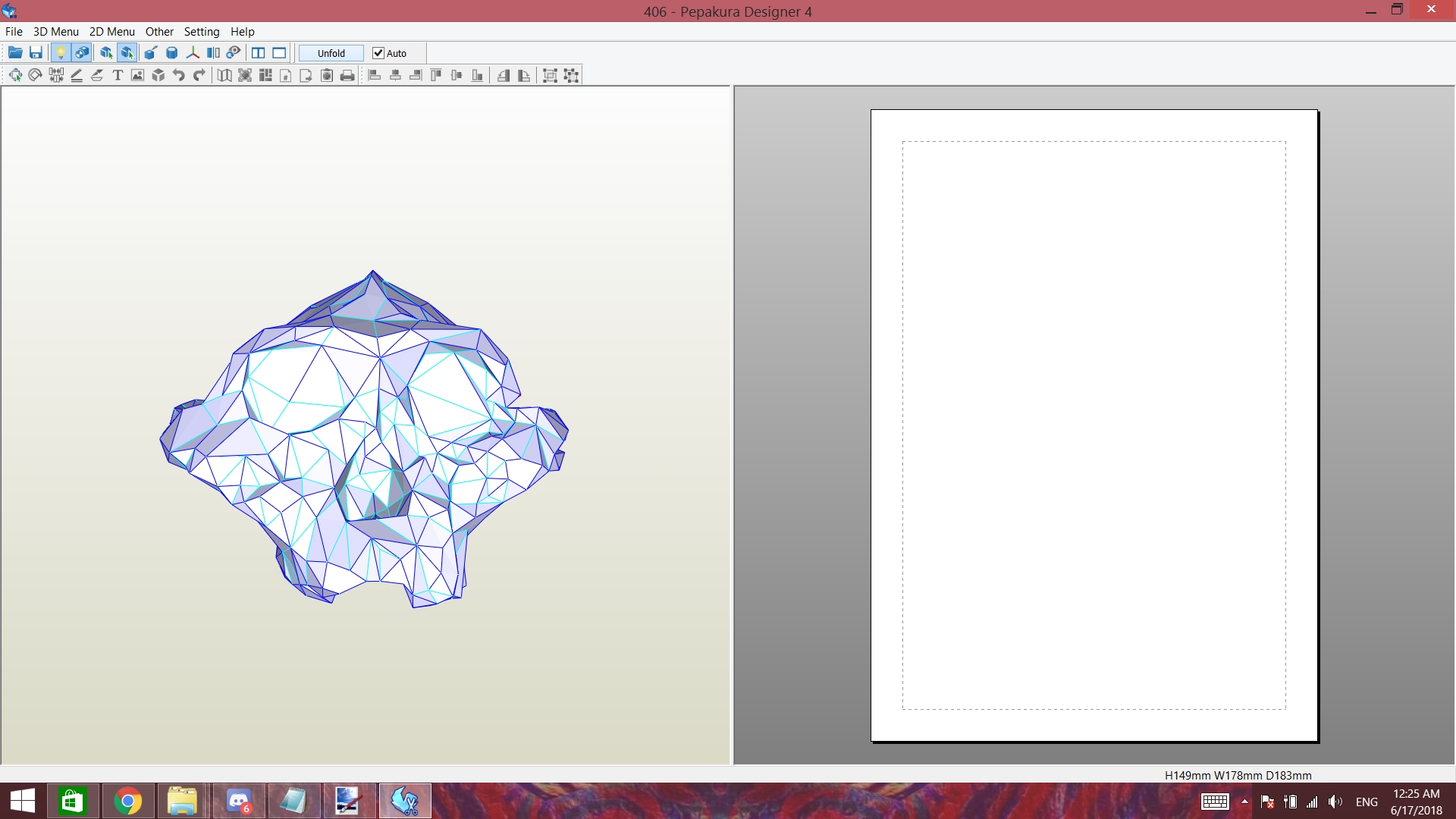Switch to split two-pane window layout
1456x819 pixels.
coord(258,53)
